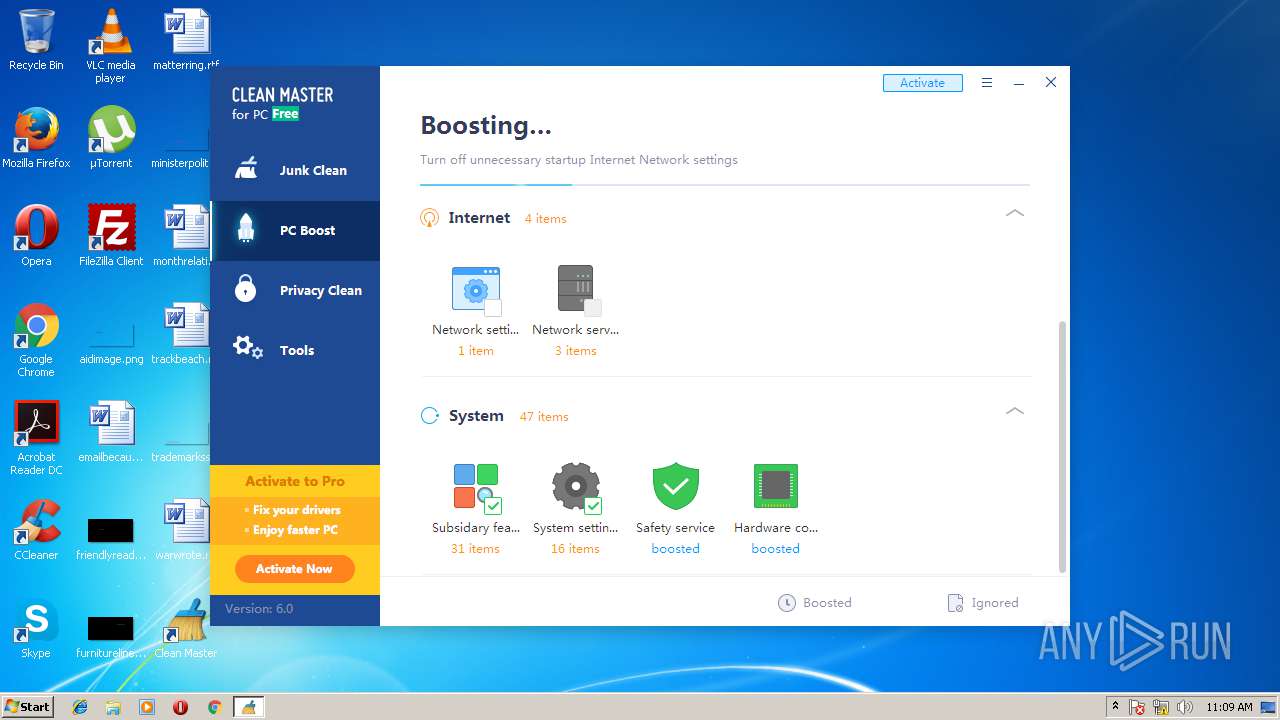Click Internet Explorer in taskbar
The width and height of the screenshot is (1280, 720).
point(80,707)
